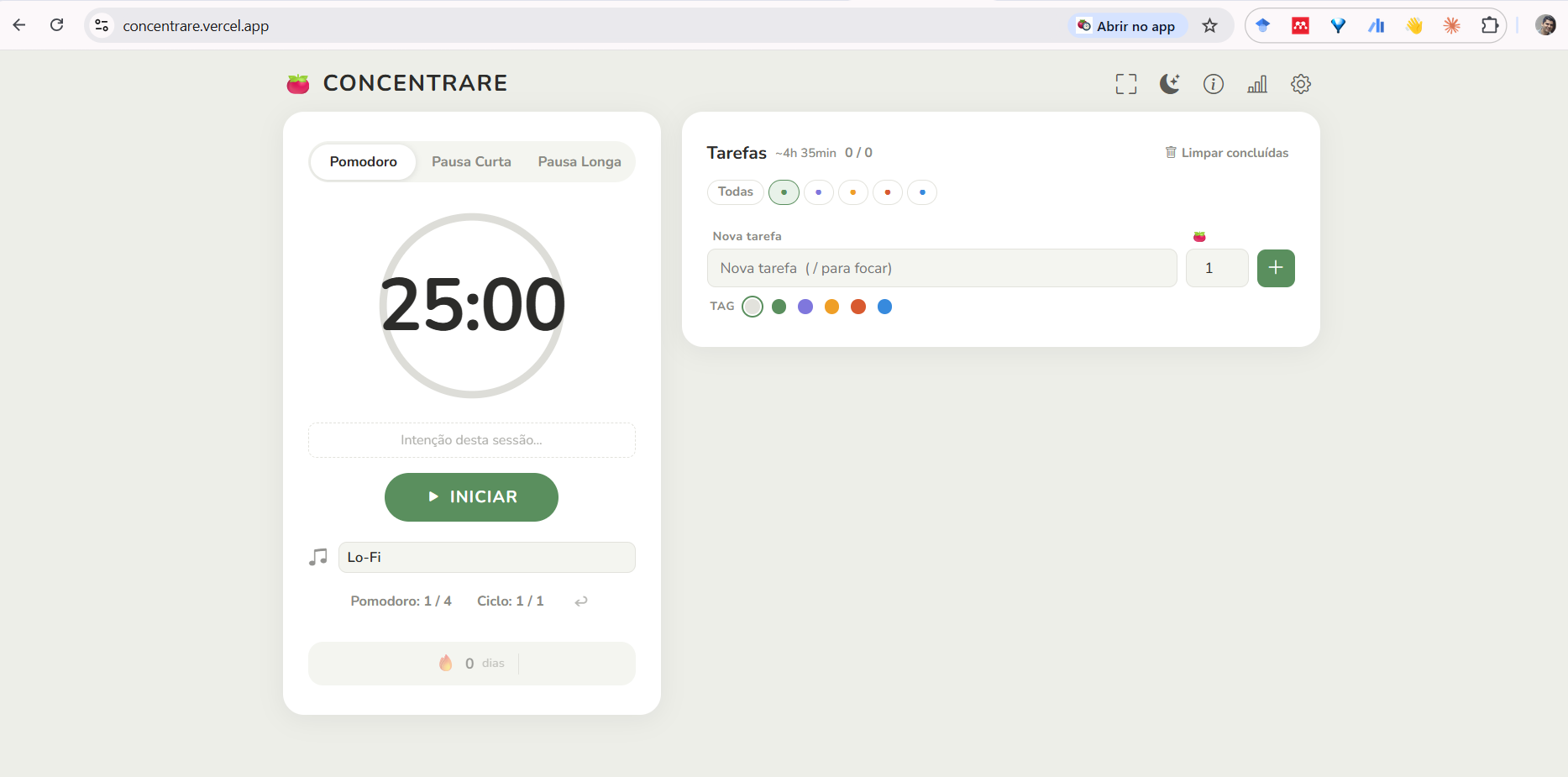Open the orange starburst extension icon
The height and width of the screenshot is (777, 1568).
[x=1452, y=26]
